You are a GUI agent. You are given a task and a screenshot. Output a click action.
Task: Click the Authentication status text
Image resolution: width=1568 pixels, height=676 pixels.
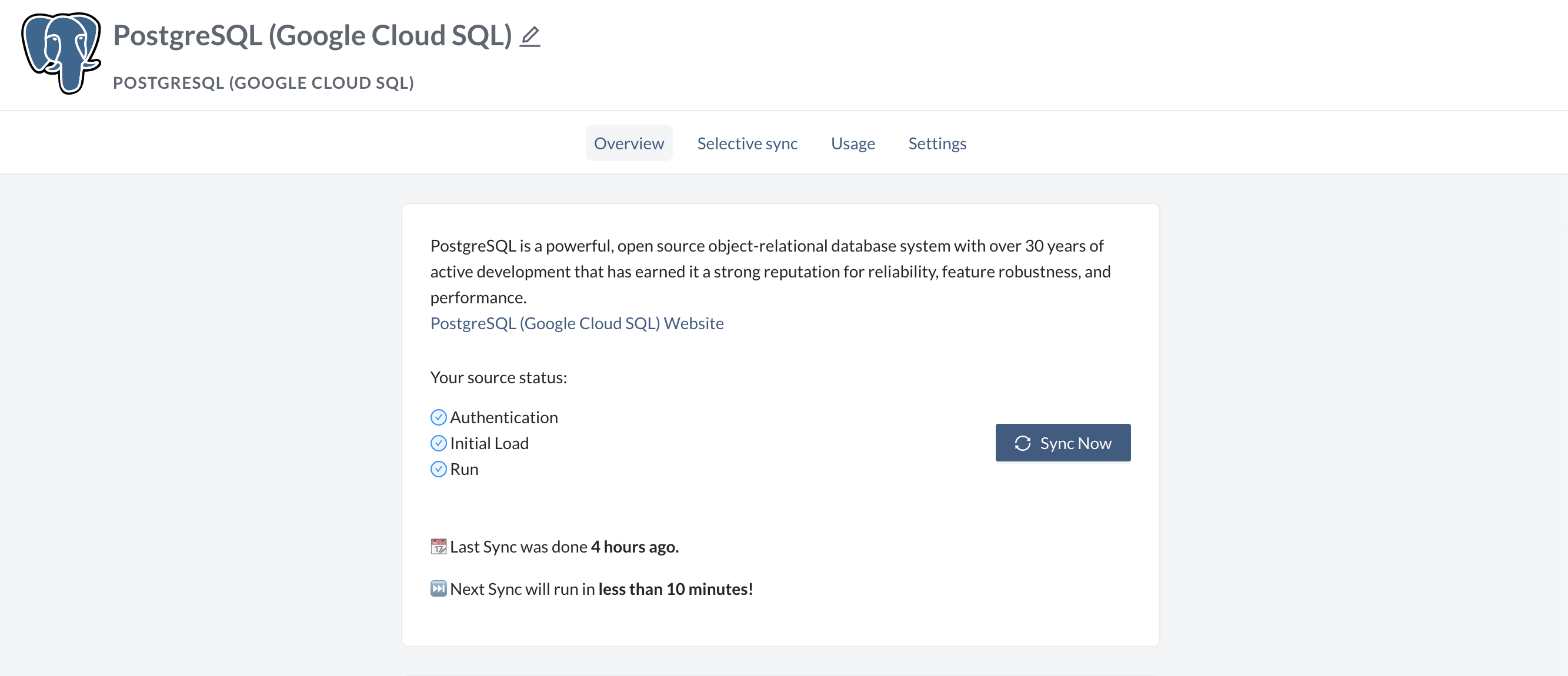click(504, 417)
